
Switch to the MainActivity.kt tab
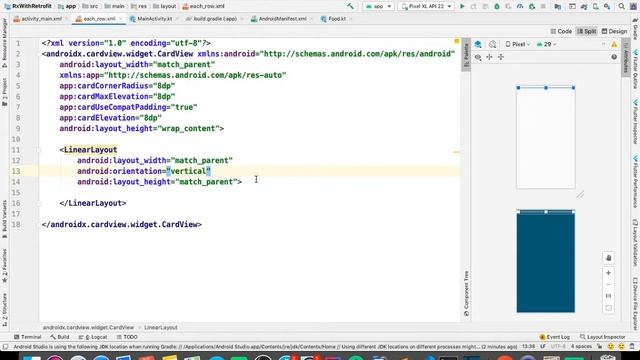[x=154, y=19]
